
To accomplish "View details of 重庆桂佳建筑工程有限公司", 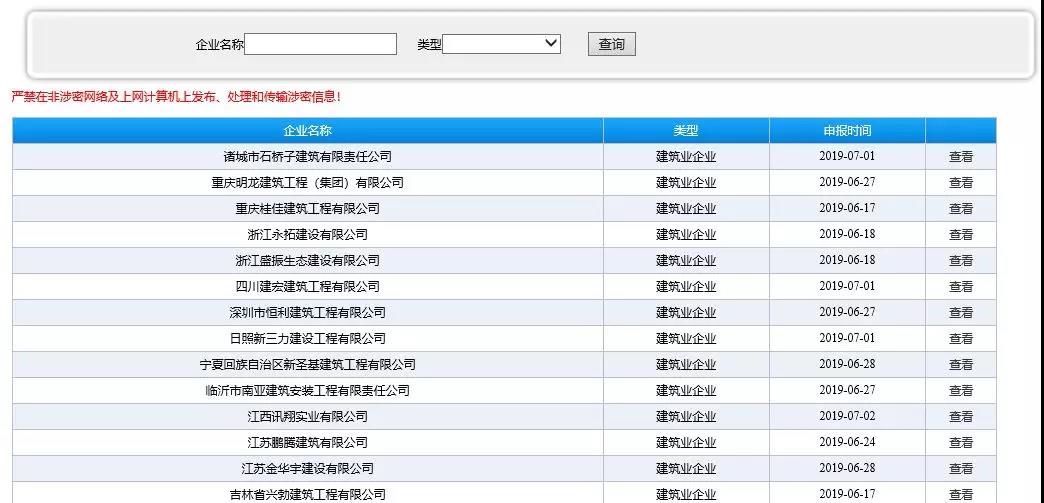I will [960, 209].
